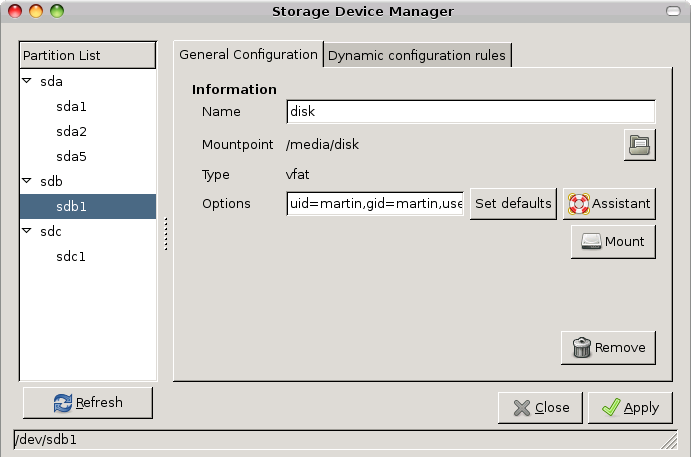Click the folder icon to browse mountpoint

tap(639, 145)
